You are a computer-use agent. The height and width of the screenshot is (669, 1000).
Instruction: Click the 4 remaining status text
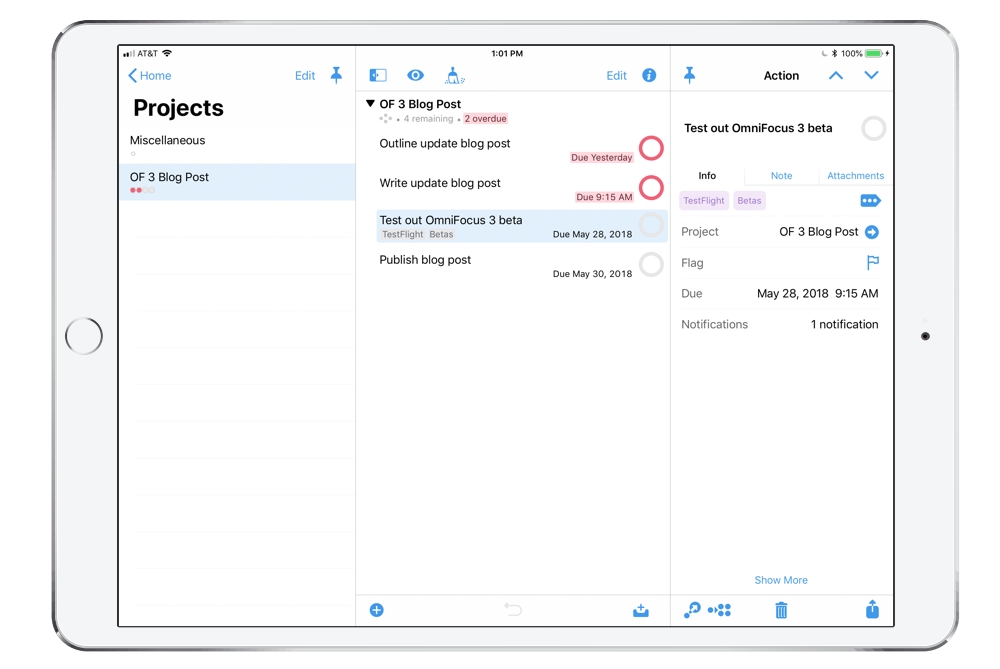pos(428,119)
